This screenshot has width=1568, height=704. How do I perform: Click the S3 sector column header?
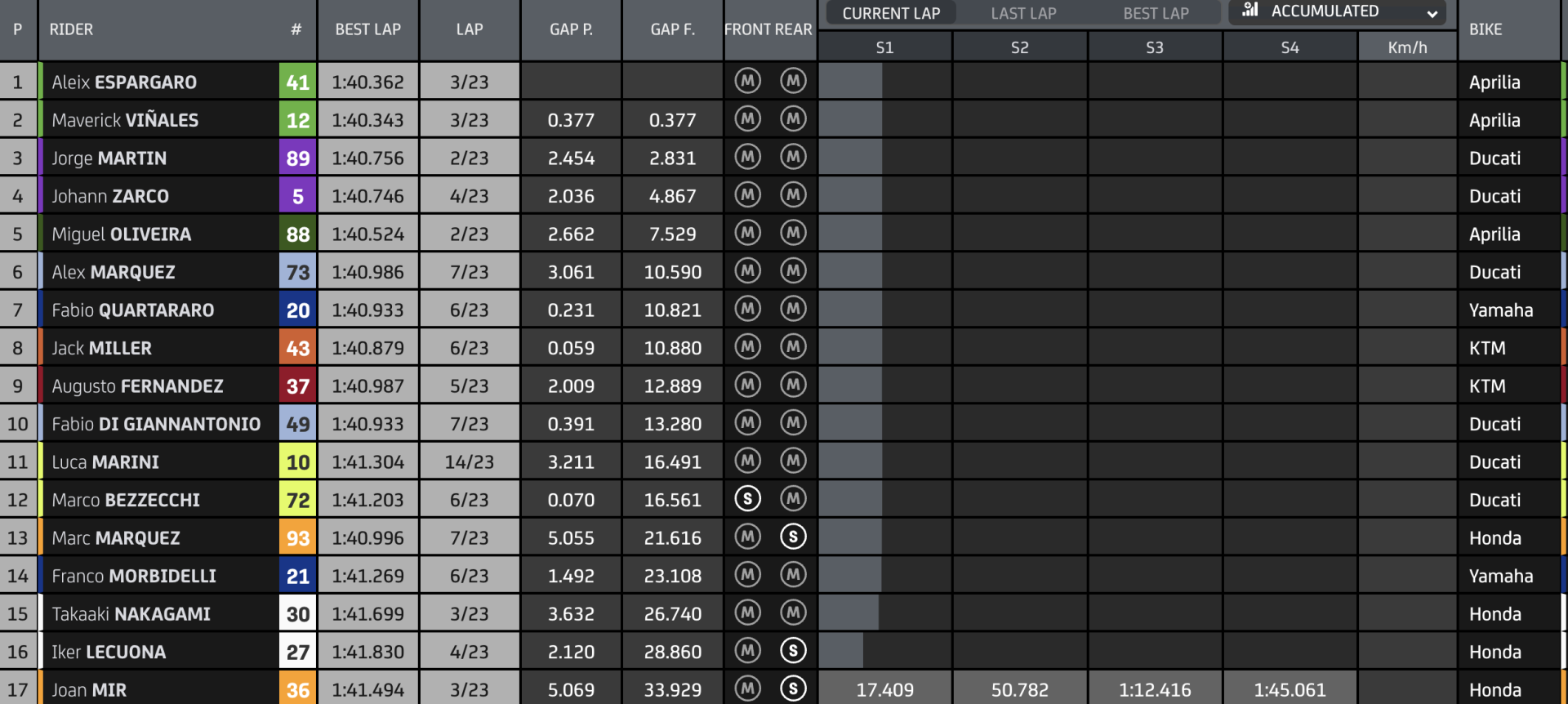1155,47
